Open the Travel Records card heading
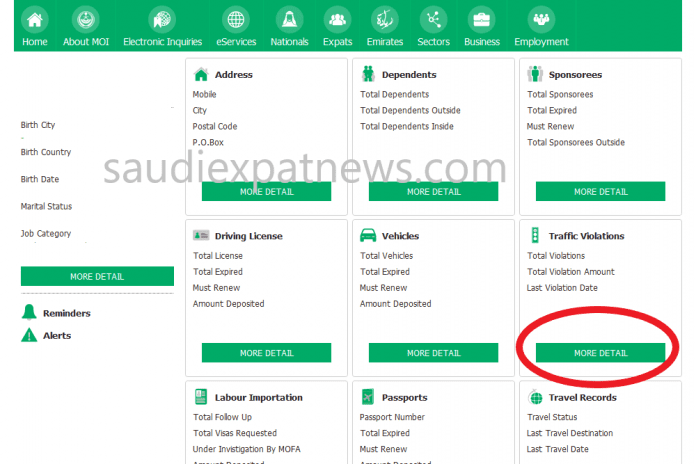The width and height of the screenshot is (696, 464). 582,397
